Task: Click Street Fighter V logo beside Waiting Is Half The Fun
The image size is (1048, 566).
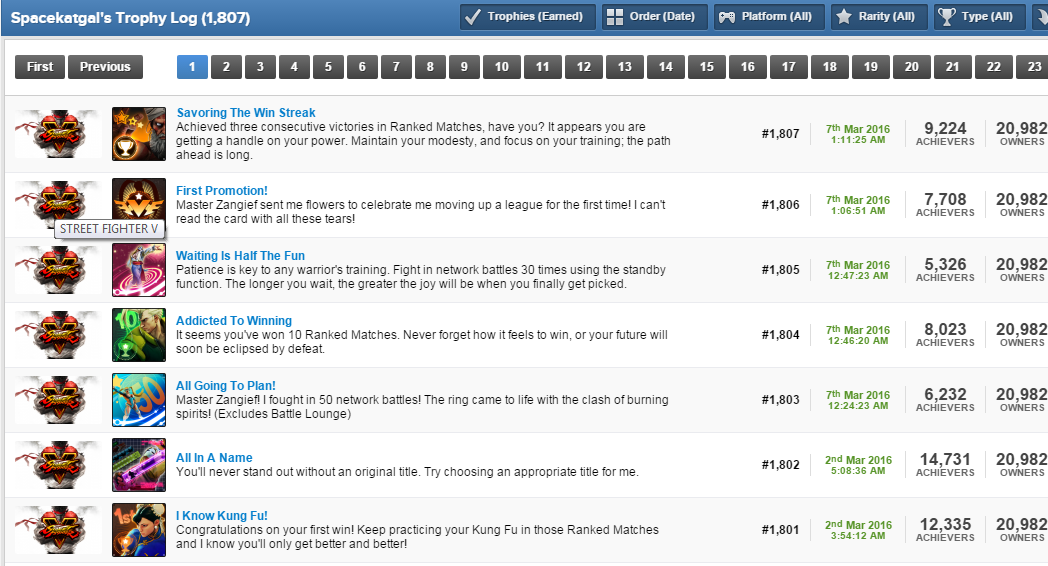Action: pyautogui.click(x=58, y=270)
